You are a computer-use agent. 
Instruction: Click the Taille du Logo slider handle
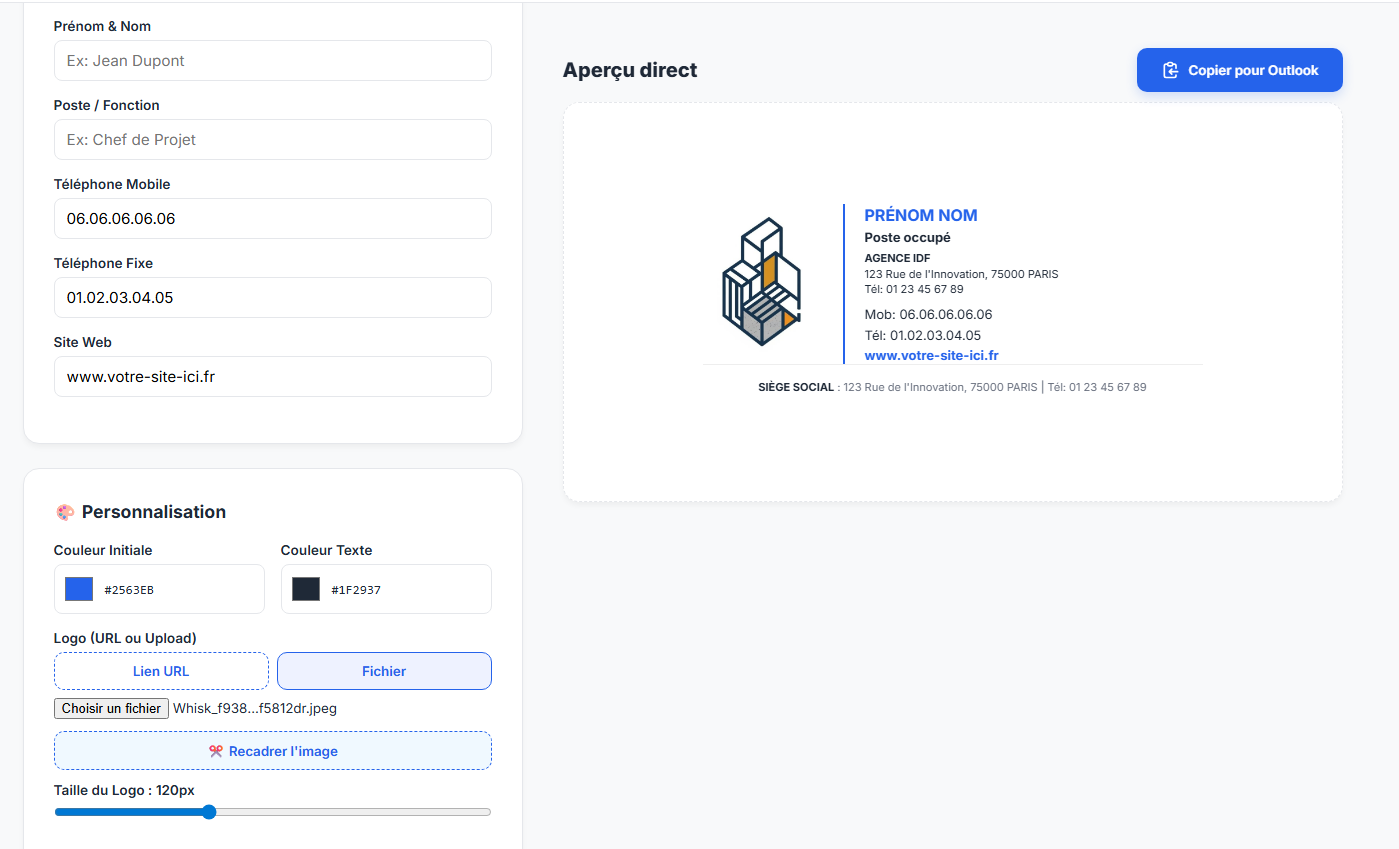click(x=209, y=812)
